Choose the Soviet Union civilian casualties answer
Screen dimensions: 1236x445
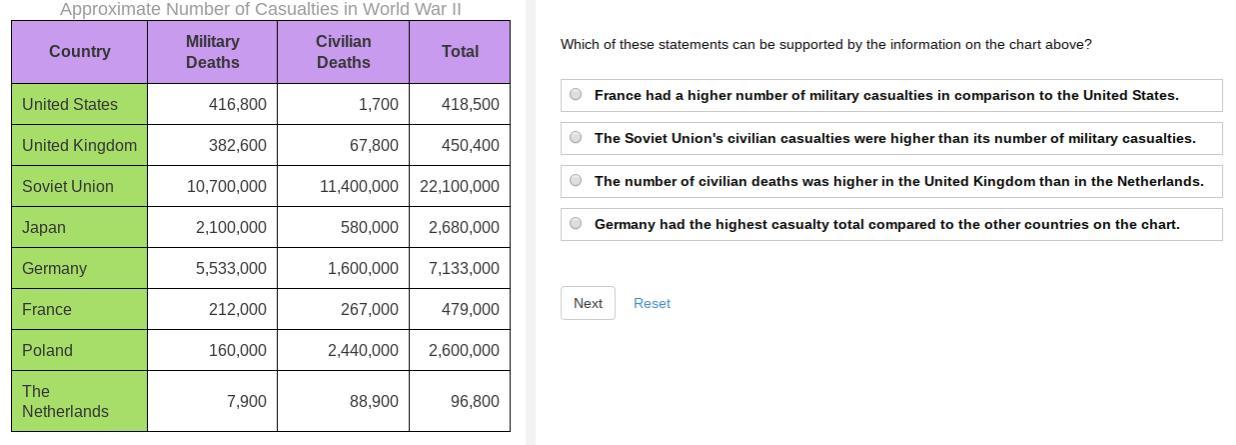pos(576,138)
